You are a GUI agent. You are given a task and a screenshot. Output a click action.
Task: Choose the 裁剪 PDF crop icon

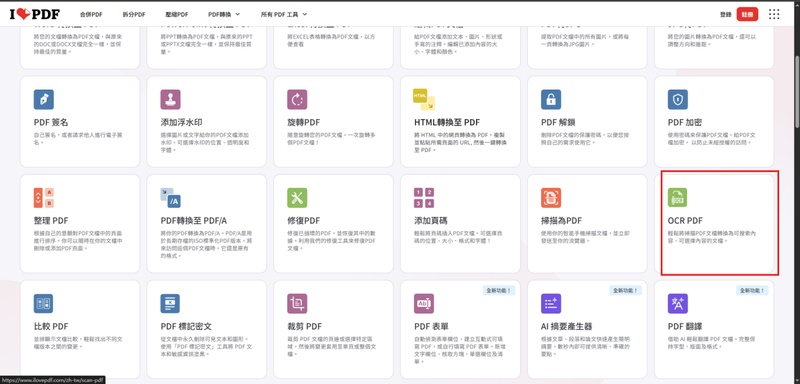pyautogui.click(x=297, y=303)
